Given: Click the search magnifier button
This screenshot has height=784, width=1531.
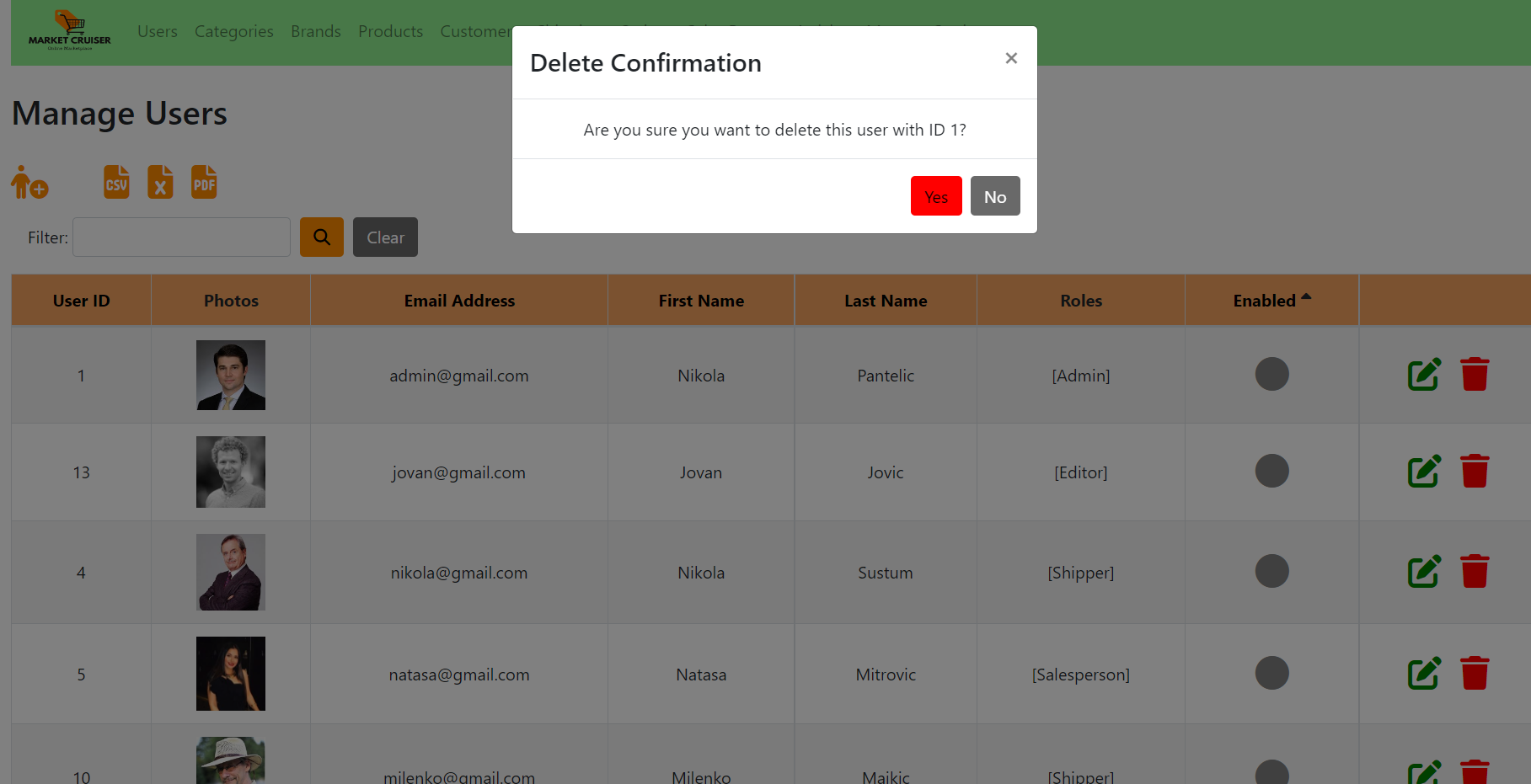Looking at the screenshot, I should [x=322, y=237].
